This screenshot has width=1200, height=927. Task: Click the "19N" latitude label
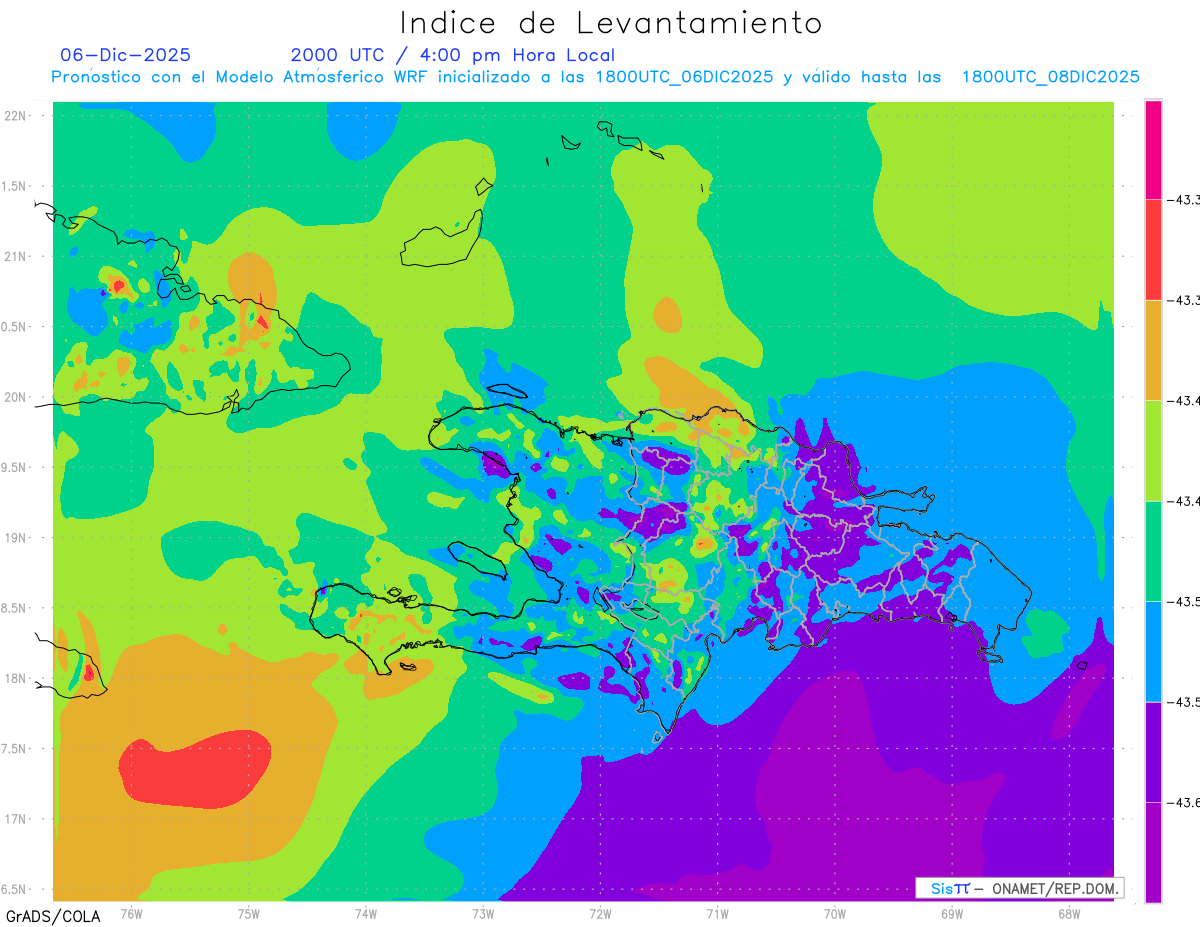(x=17, y=537)
